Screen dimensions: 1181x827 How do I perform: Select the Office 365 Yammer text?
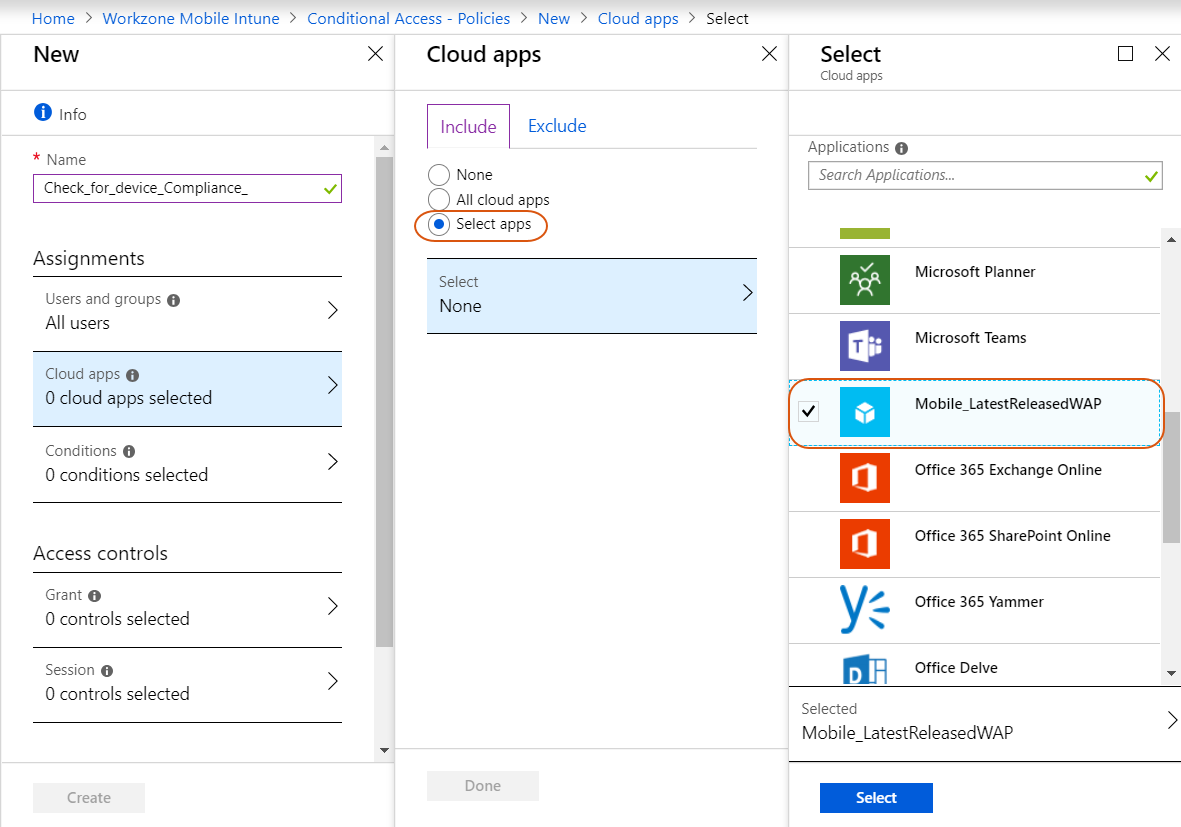tap(979, 602)
